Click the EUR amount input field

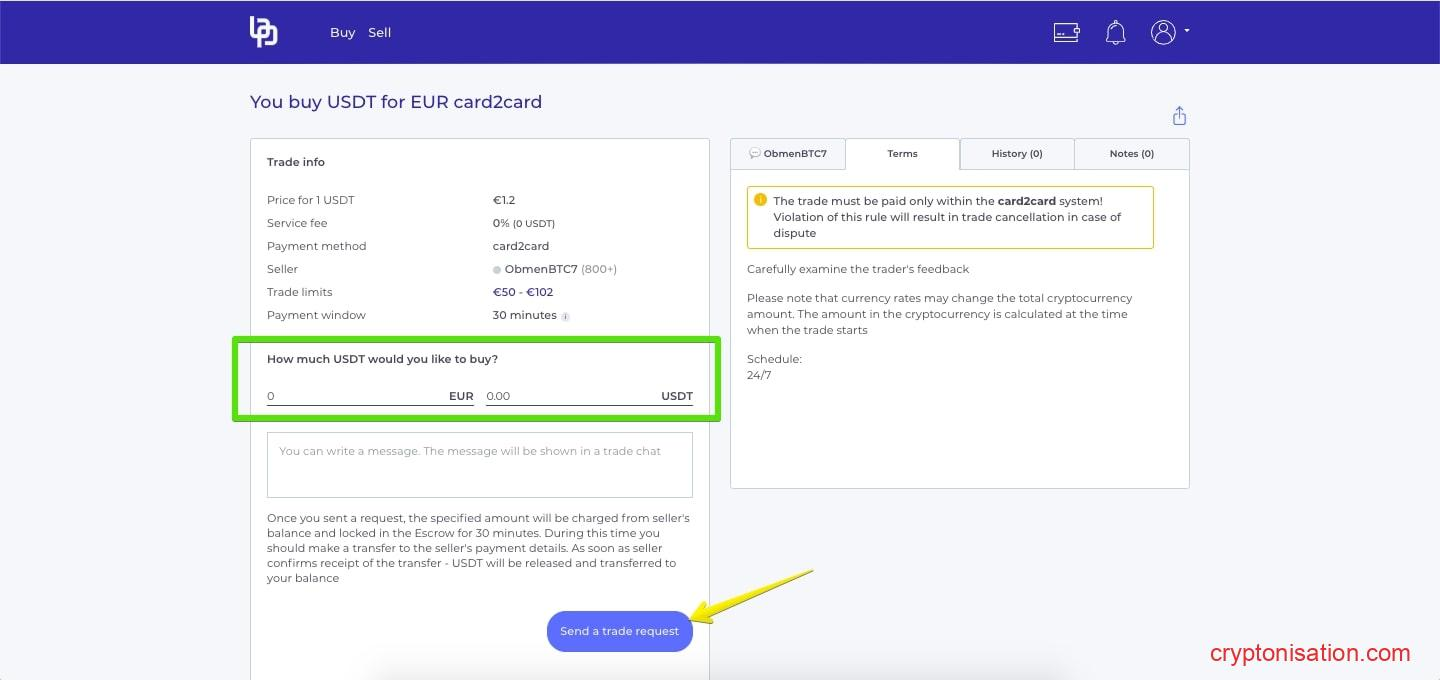(x=355, y=396)
